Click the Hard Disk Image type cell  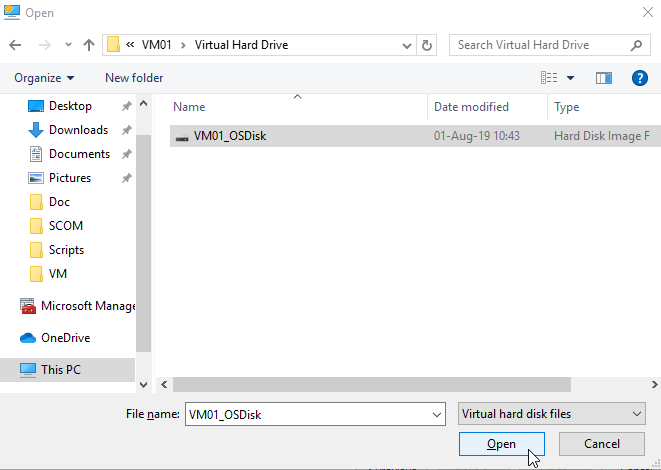tap(602, 136)
